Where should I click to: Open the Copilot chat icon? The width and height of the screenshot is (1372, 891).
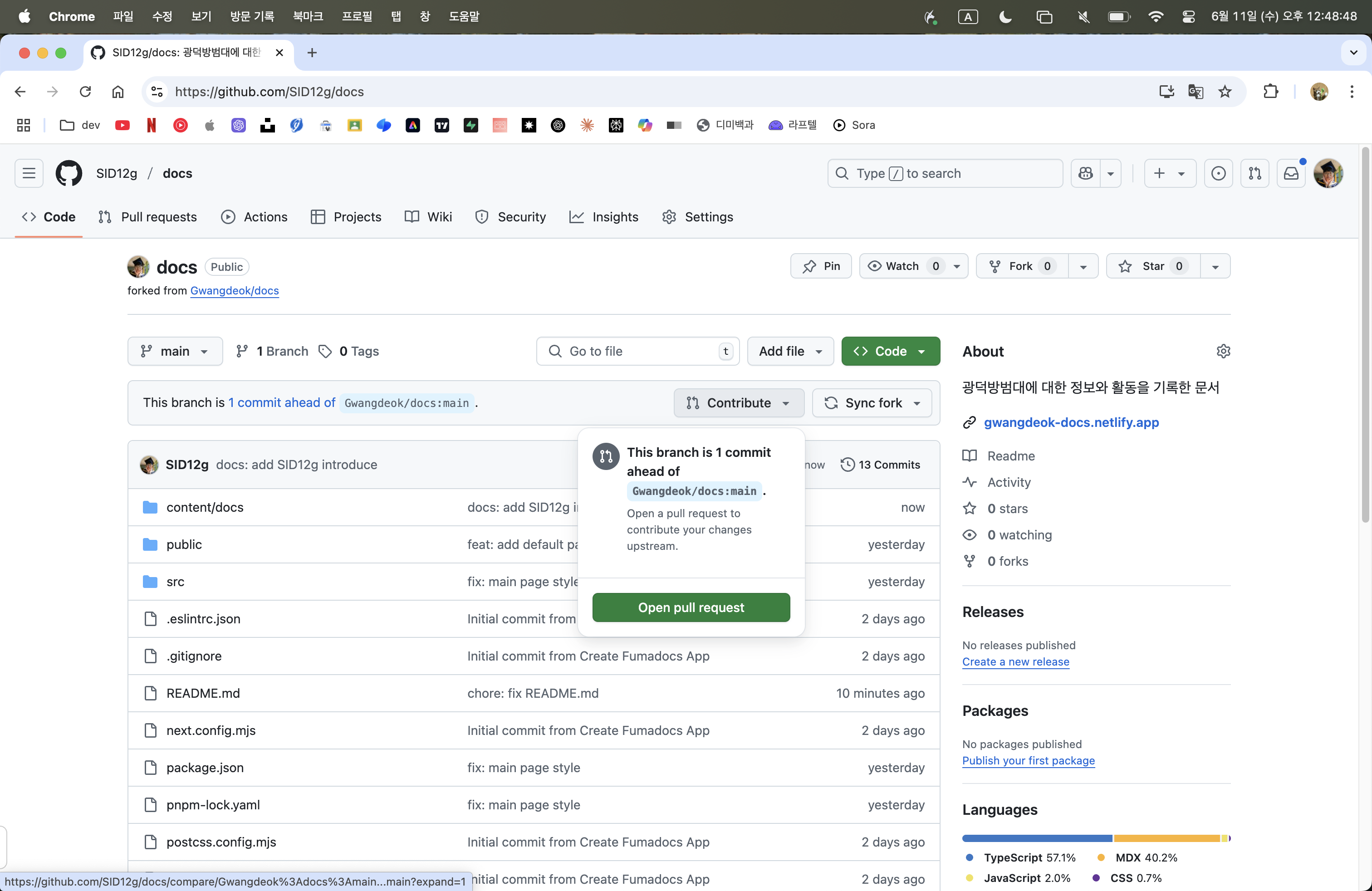click(x=1086, y=173)
